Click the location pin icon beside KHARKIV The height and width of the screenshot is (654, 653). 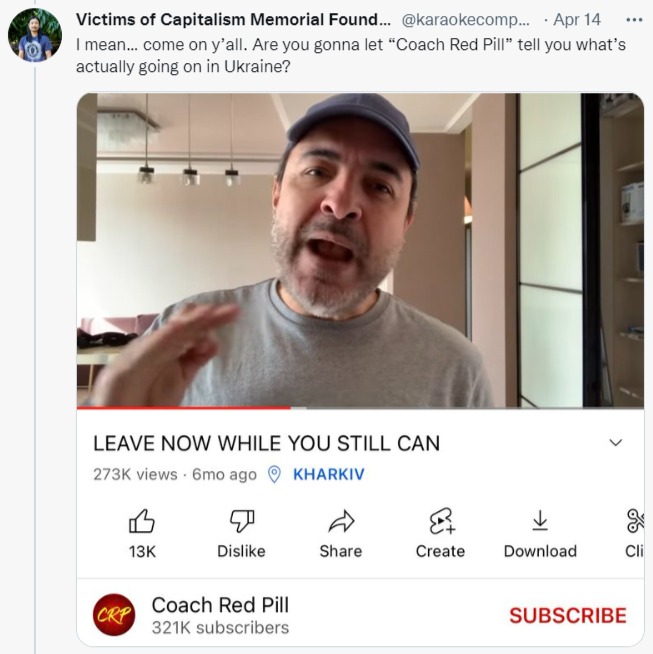point(274,475)
